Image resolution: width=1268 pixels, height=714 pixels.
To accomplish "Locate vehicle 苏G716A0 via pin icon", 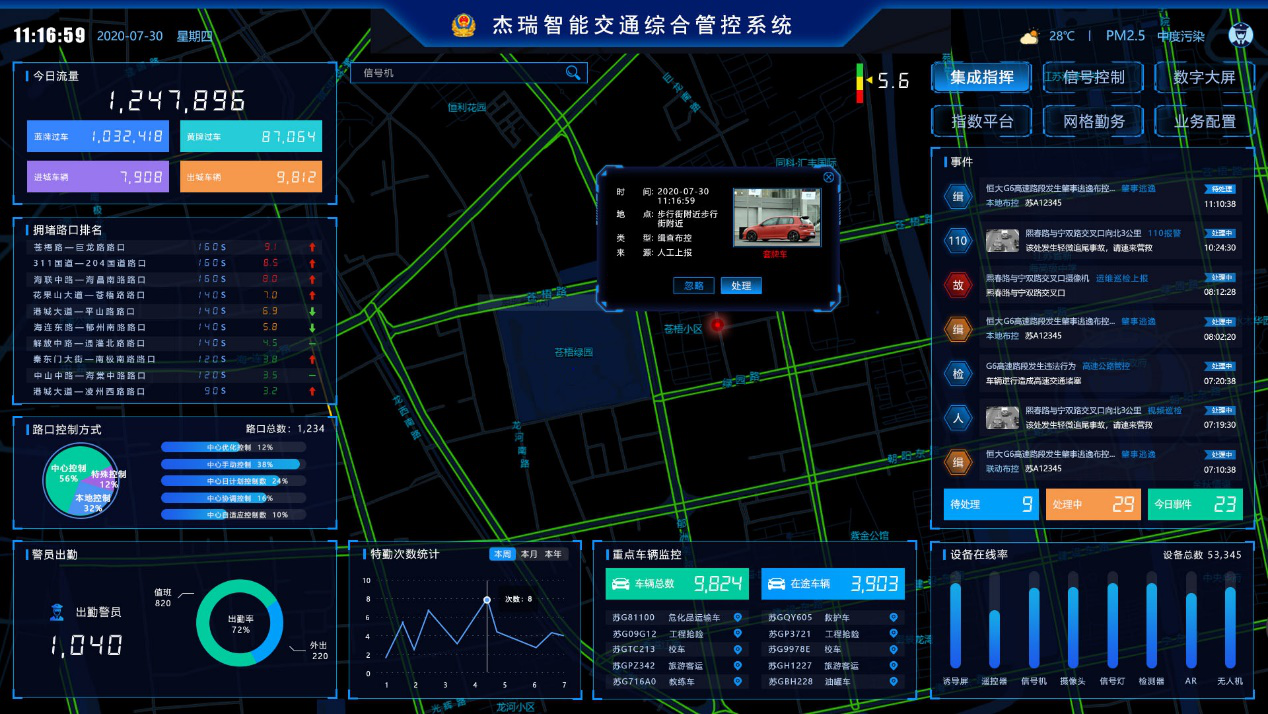I will coord(738,681).
